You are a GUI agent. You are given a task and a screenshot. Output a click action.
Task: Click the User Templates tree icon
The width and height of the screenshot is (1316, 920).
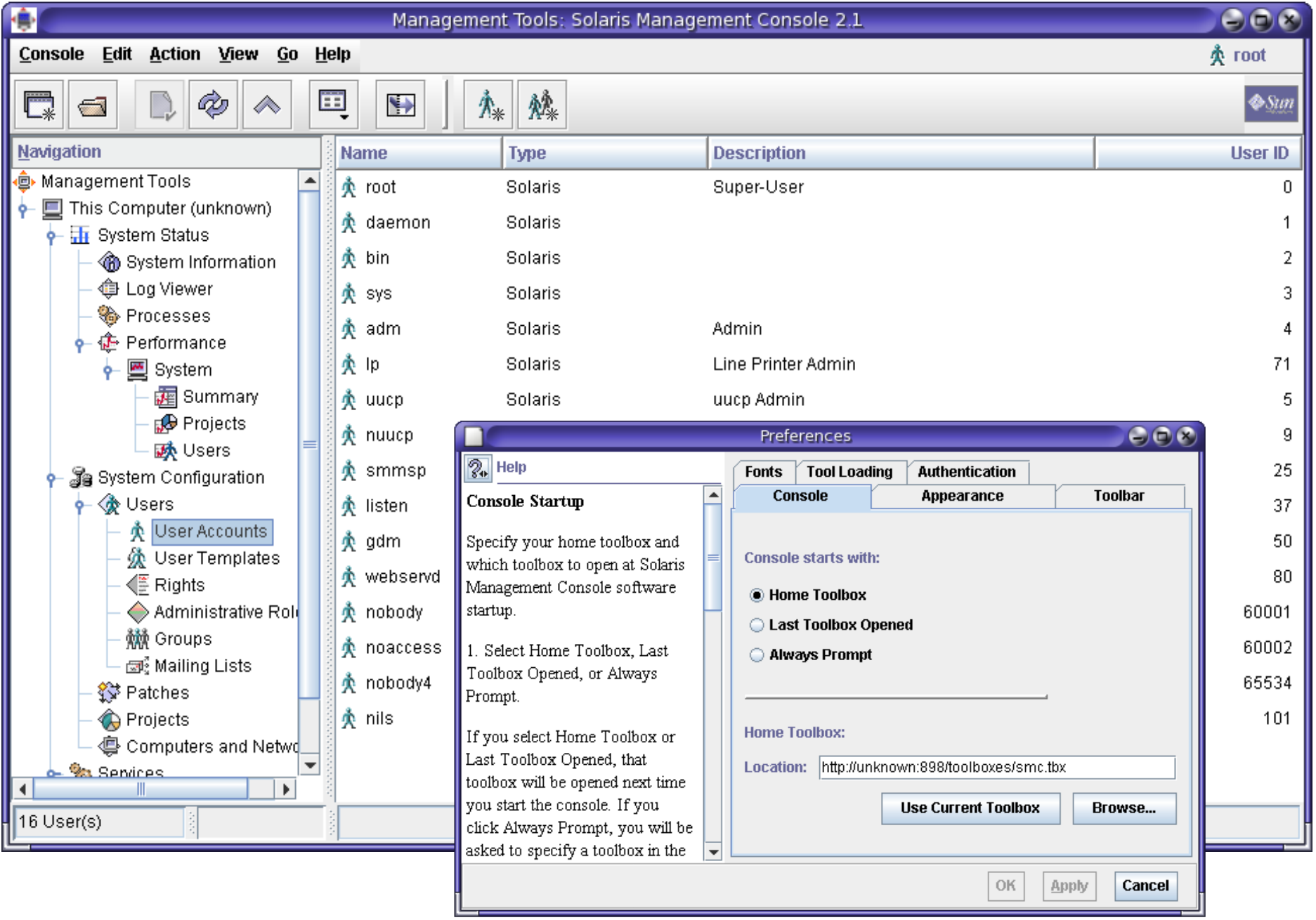tap(137, 558)
